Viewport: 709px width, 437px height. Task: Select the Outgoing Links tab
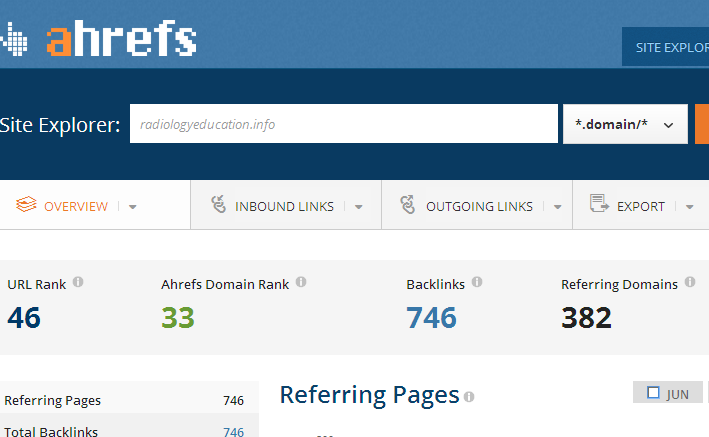coord(479,207)
